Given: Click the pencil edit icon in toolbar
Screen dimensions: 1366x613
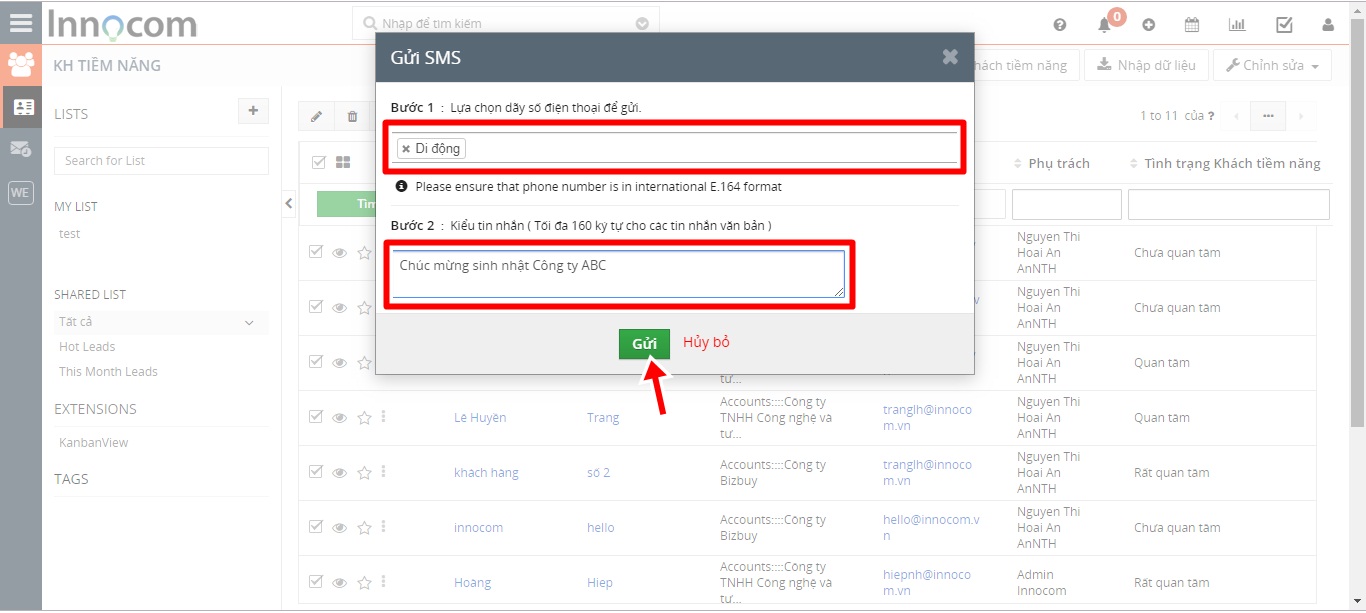Looking at the screenshot, I should 316,116.
